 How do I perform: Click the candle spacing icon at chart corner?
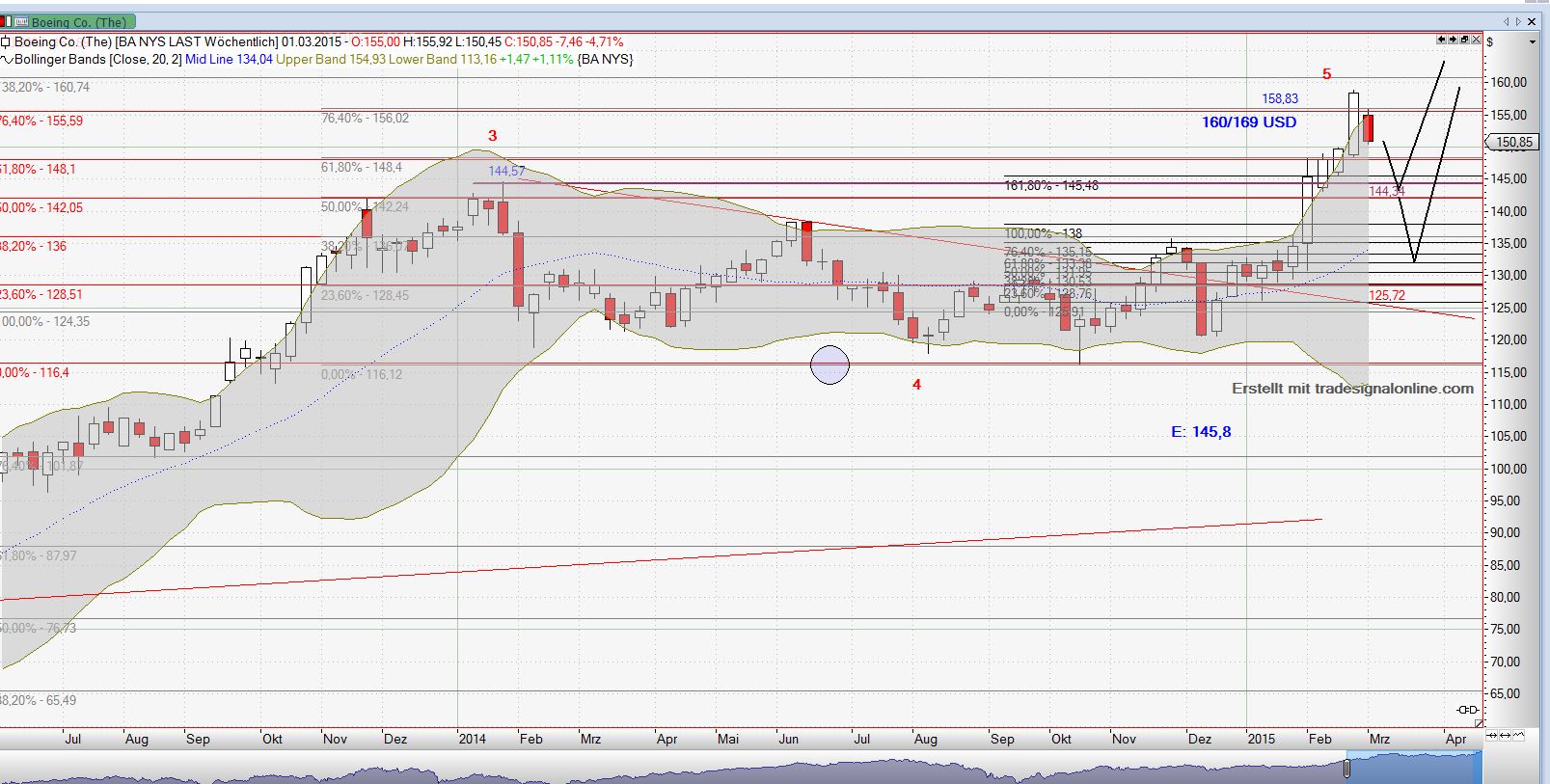click(x=1467, y=710)
